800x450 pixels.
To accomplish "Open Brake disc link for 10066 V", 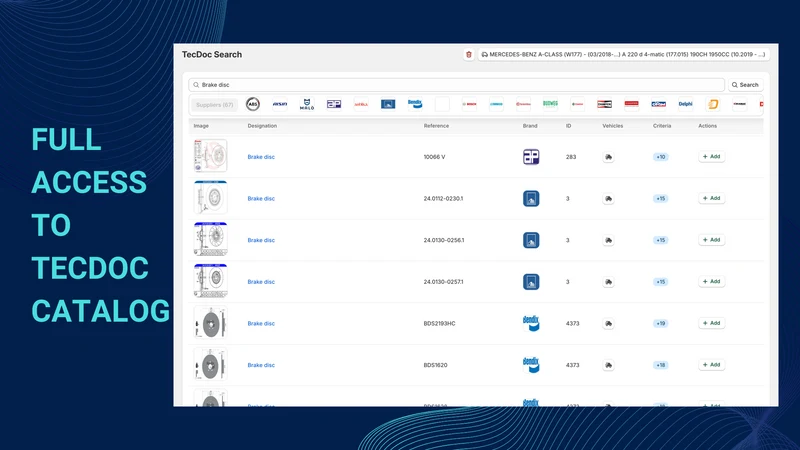I will click(x=261, y=157).
